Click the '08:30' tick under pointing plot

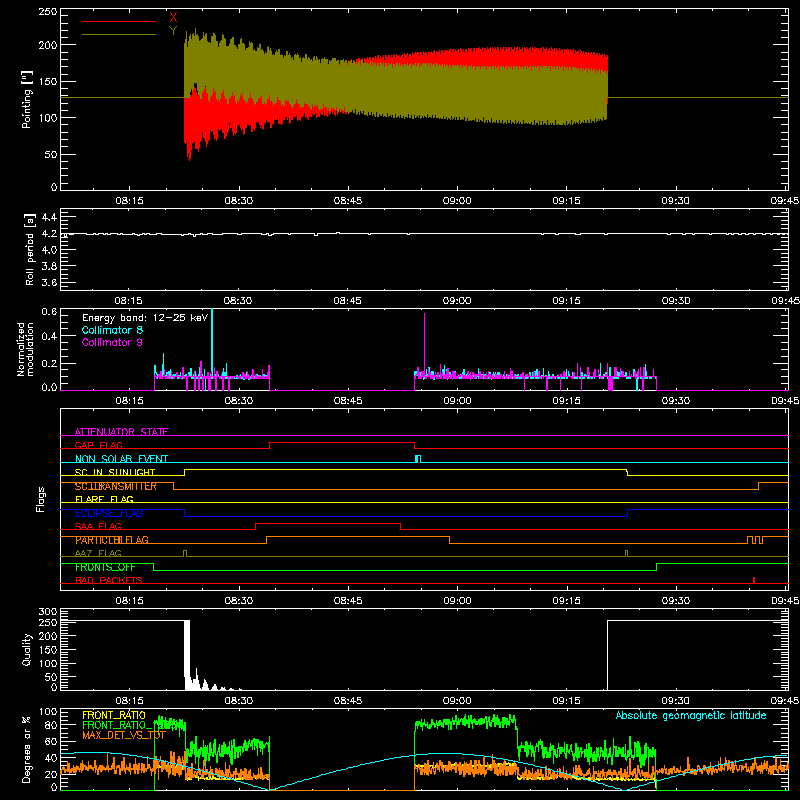(238, 201)
